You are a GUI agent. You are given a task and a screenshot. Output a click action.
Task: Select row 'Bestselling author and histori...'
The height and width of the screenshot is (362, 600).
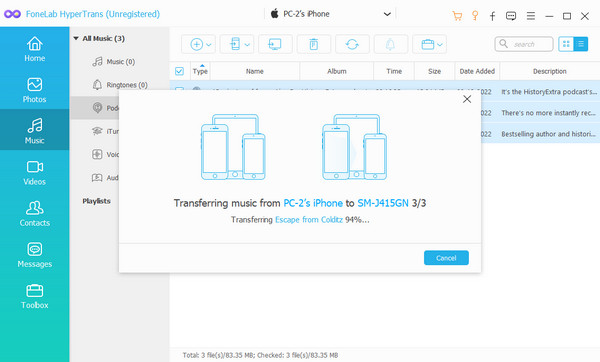pos(549,134)
